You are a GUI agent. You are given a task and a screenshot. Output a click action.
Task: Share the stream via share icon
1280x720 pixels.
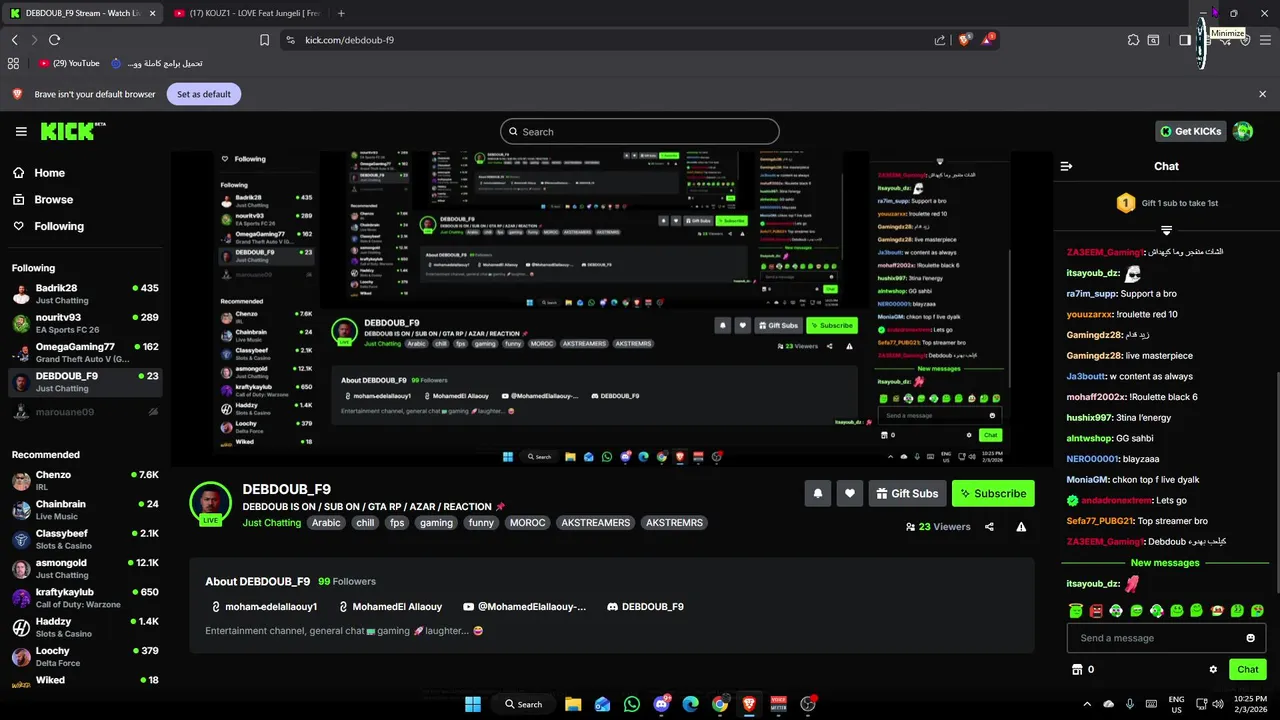tap(989, 527)
